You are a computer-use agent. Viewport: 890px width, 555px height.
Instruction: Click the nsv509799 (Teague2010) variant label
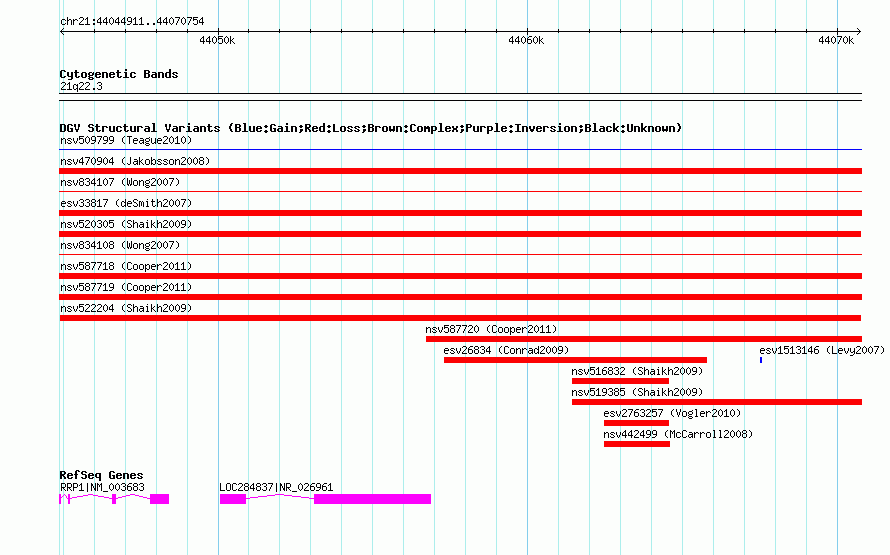tap(126, 140)
